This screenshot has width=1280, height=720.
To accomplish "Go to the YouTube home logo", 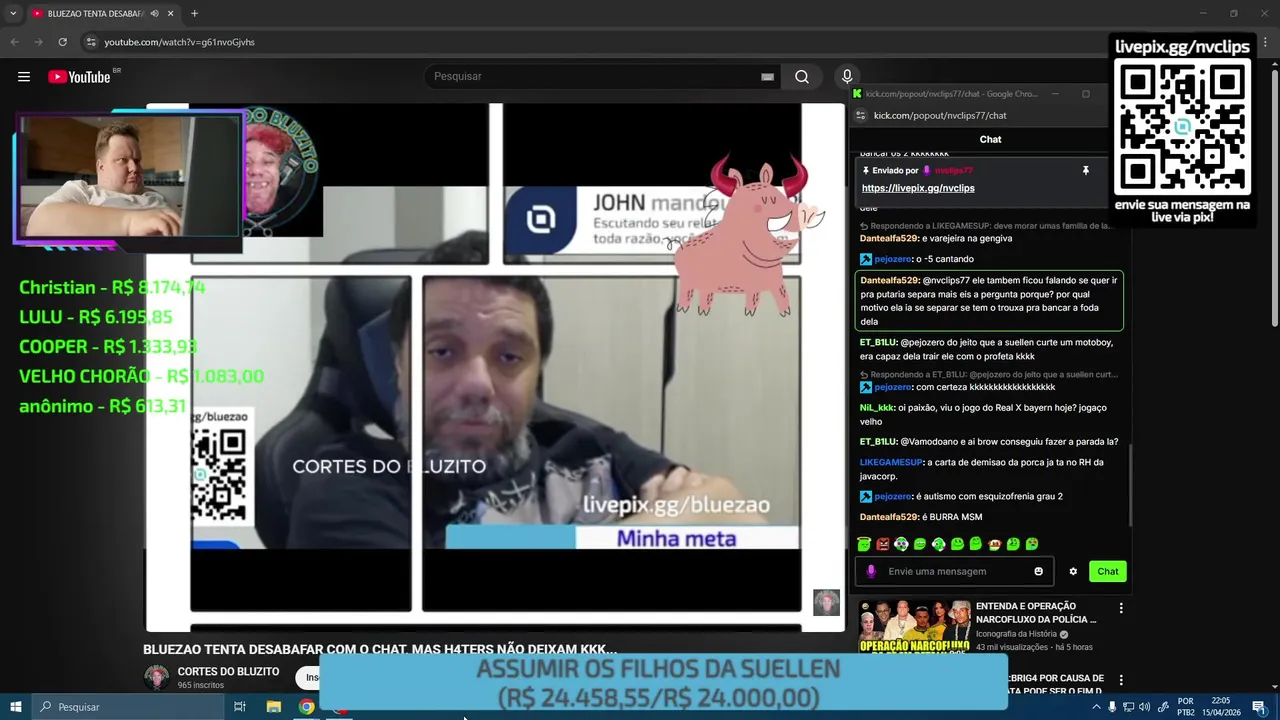I will pos(79,77).
